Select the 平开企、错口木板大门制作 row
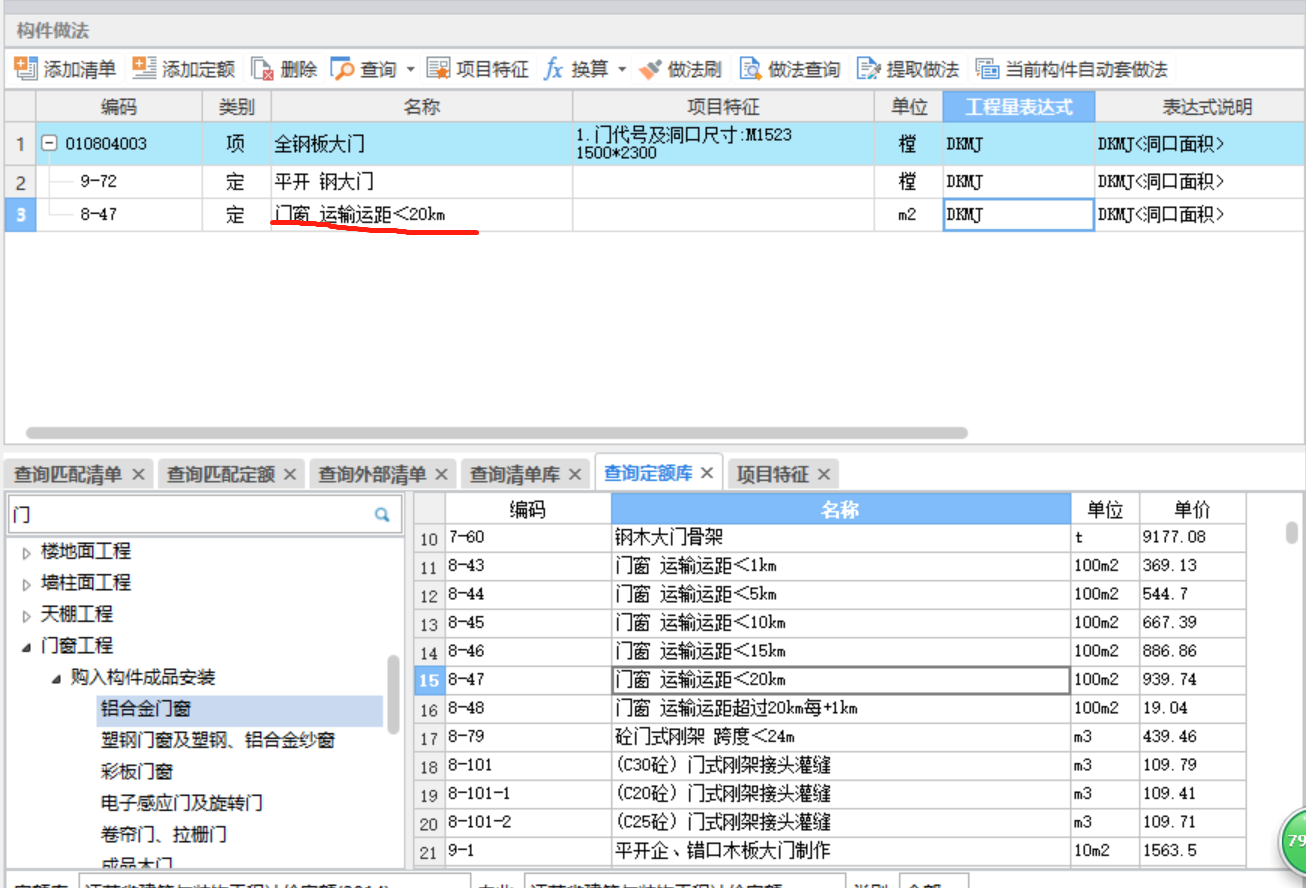Image resolution: width=1306 pixels, height=888 pixels. [831, 851]
